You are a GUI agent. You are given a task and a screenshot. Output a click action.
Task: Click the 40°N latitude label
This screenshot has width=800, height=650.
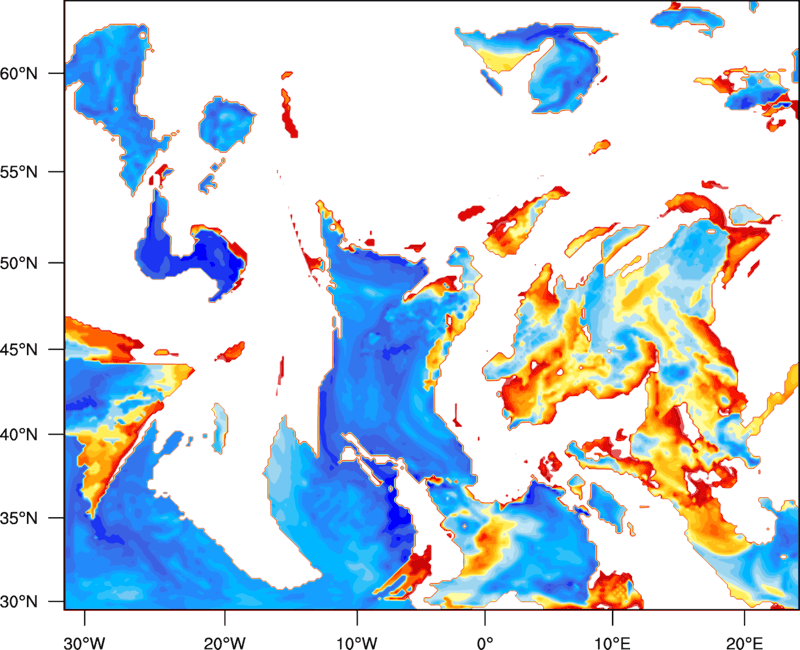click(x=19, y=435)
